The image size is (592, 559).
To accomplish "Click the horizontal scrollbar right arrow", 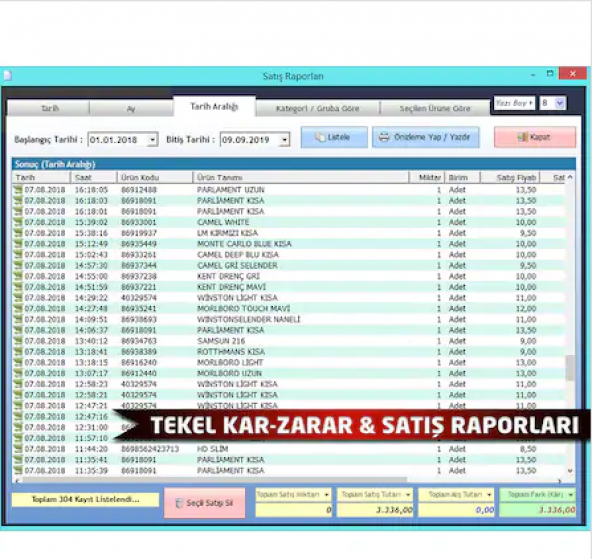I will point(559,481).
